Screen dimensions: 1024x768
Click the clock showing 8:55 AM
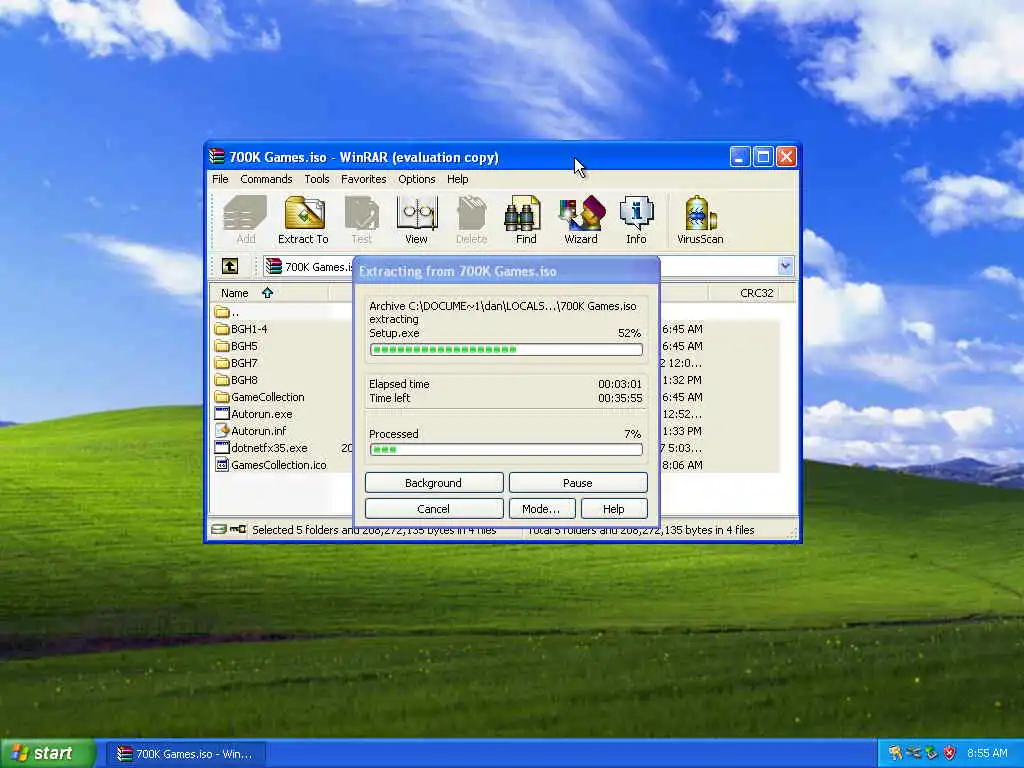[987, 753]
